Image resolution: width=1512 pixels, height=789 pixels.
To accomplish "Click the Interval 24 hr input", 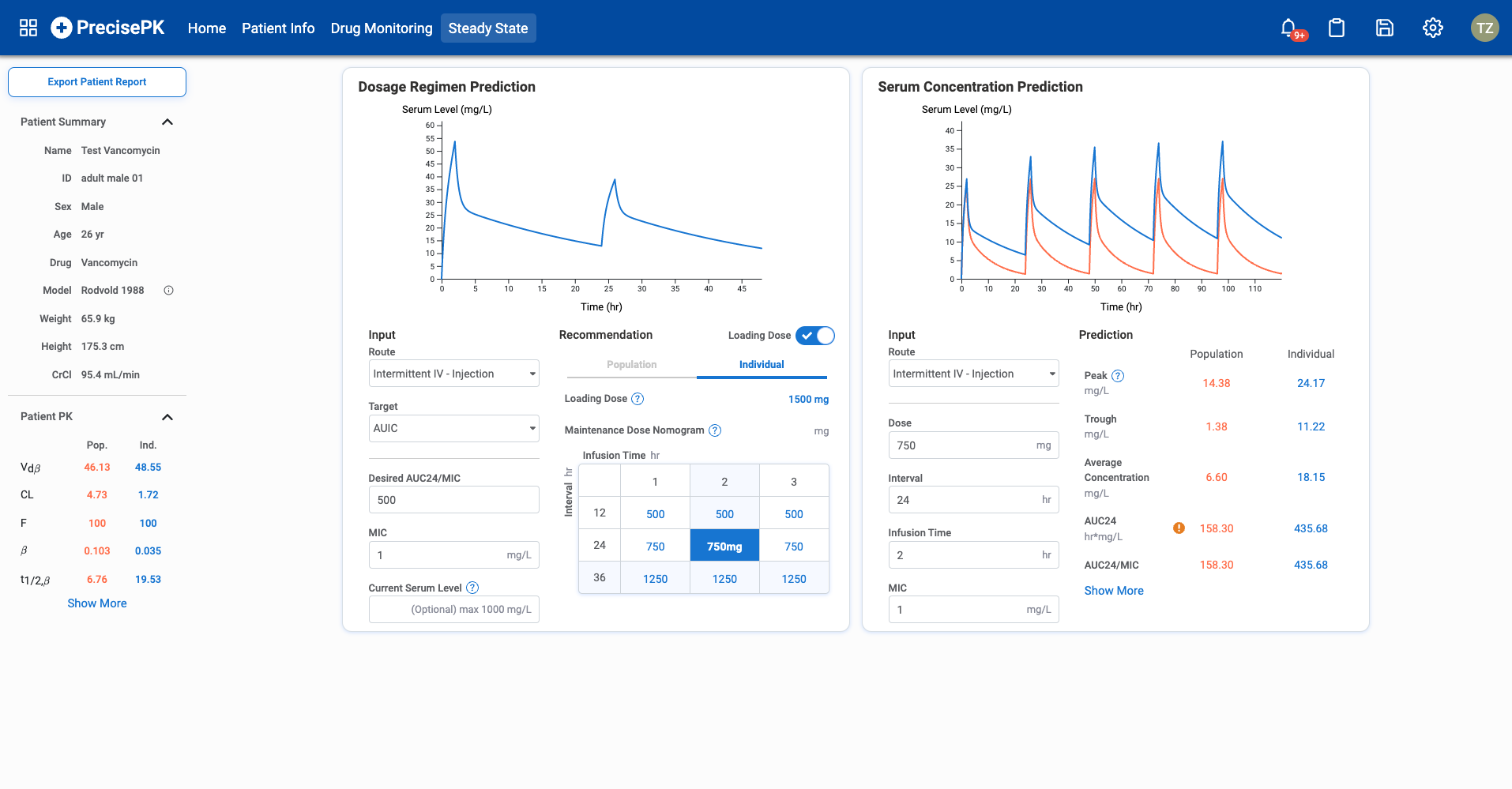I will pos(973,500).
